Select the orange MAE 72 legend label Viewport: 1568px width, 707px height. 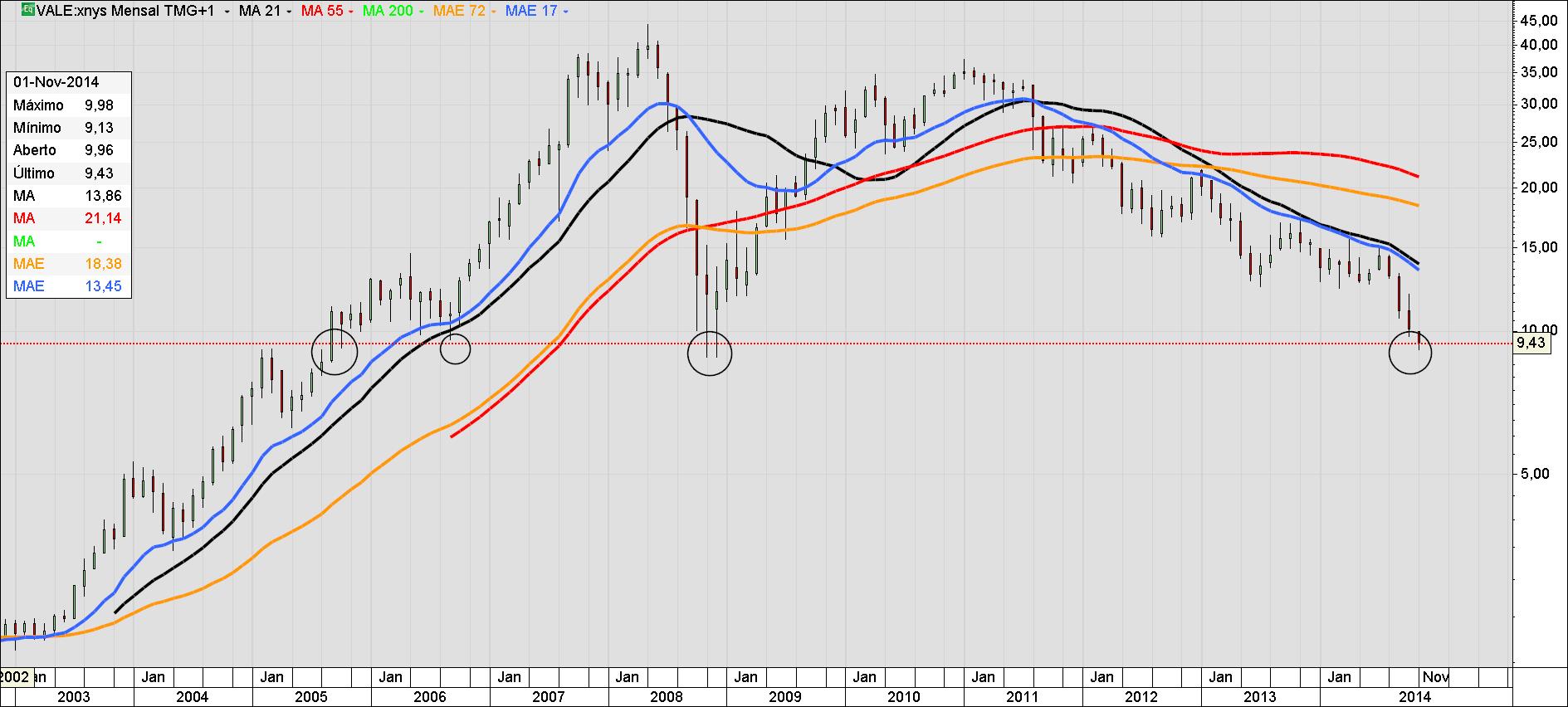(459, 11)
